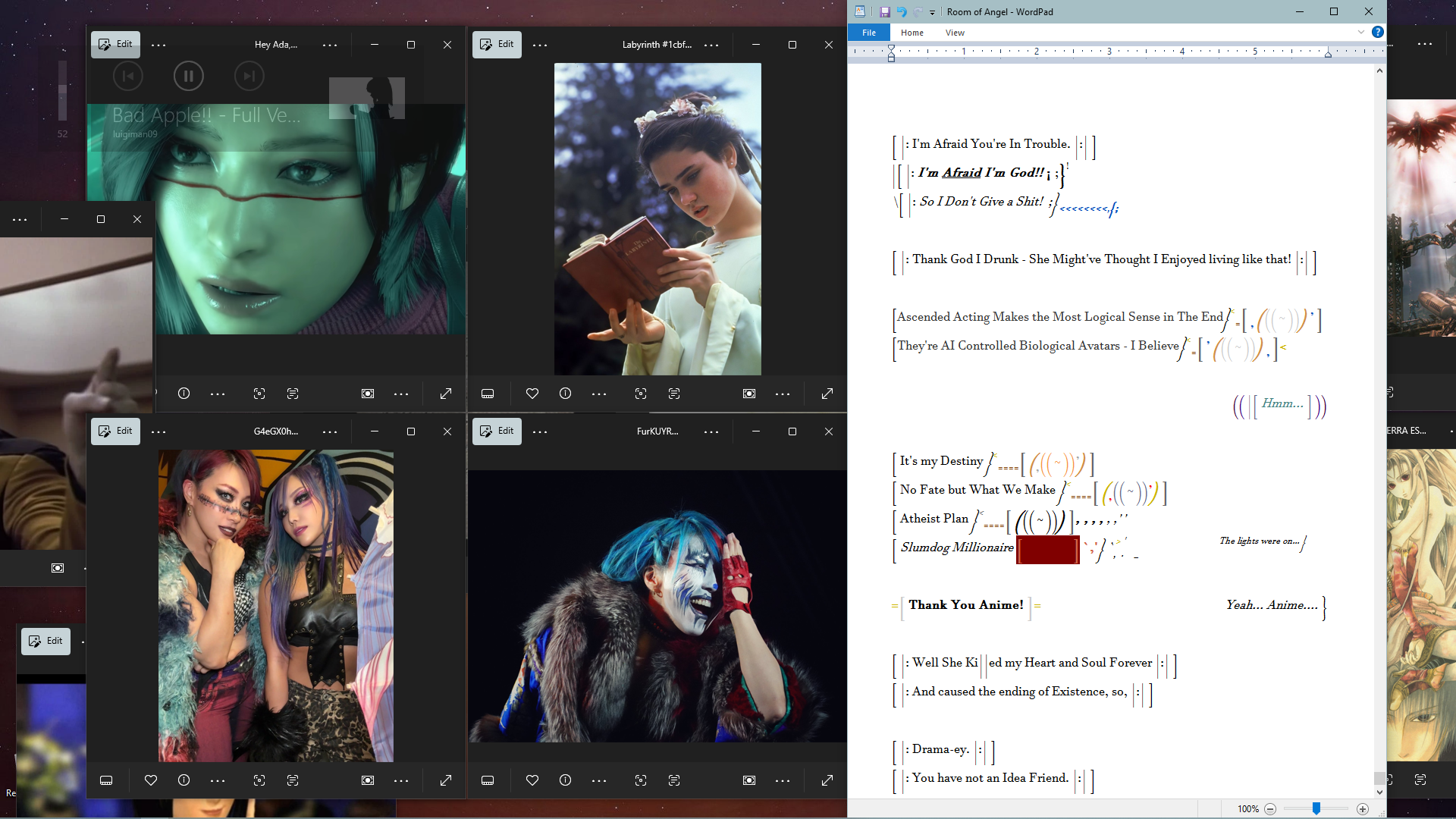This screenshot has height=819, width=1456.
Task: Start visual search on G4eGX0h photo
Action: (259, 780)
